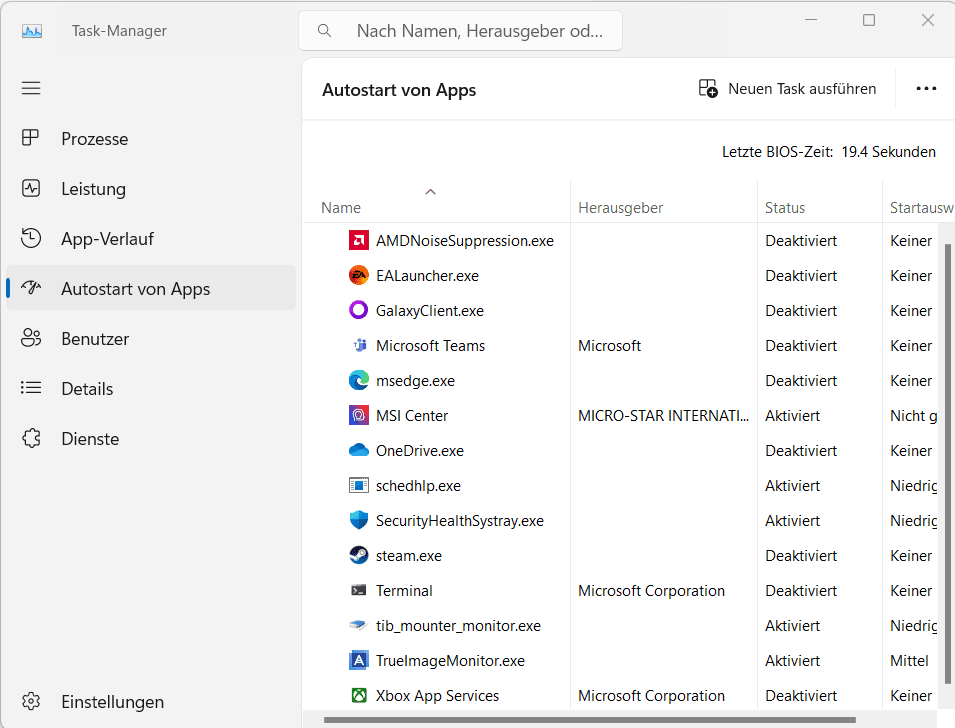Click the AMDNoiseSuppression.exe icon
This screenshot has width=955, height=728.
click(359, 241)
